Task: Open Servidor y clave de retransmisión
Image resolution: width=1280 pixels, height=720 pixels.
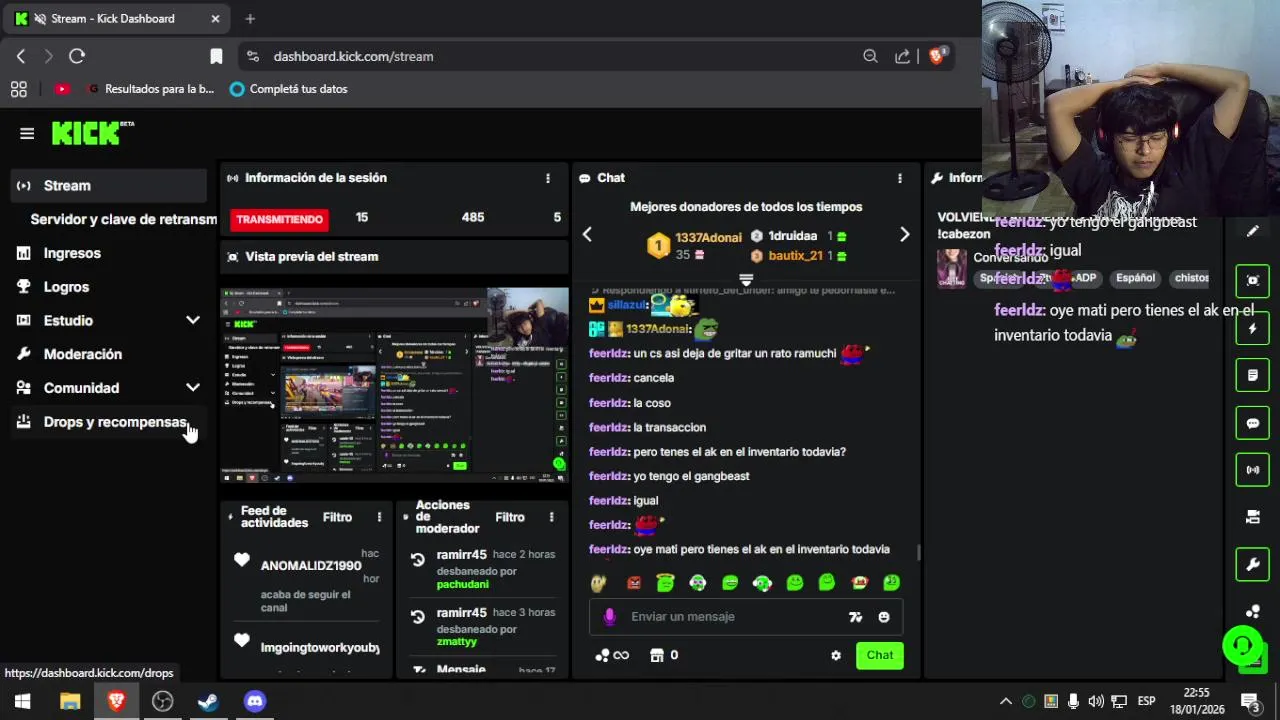Action: point(123,219)
